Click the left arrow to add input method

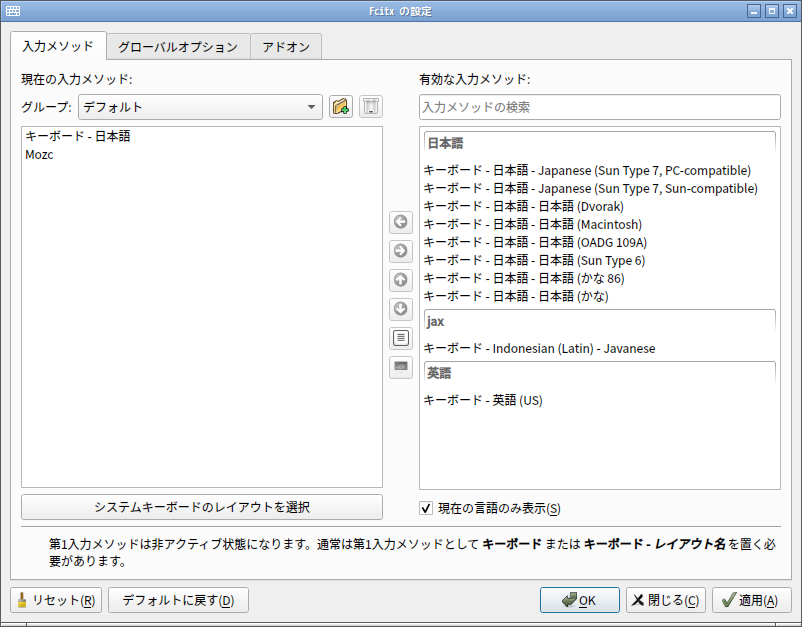[x=401, y=222]
